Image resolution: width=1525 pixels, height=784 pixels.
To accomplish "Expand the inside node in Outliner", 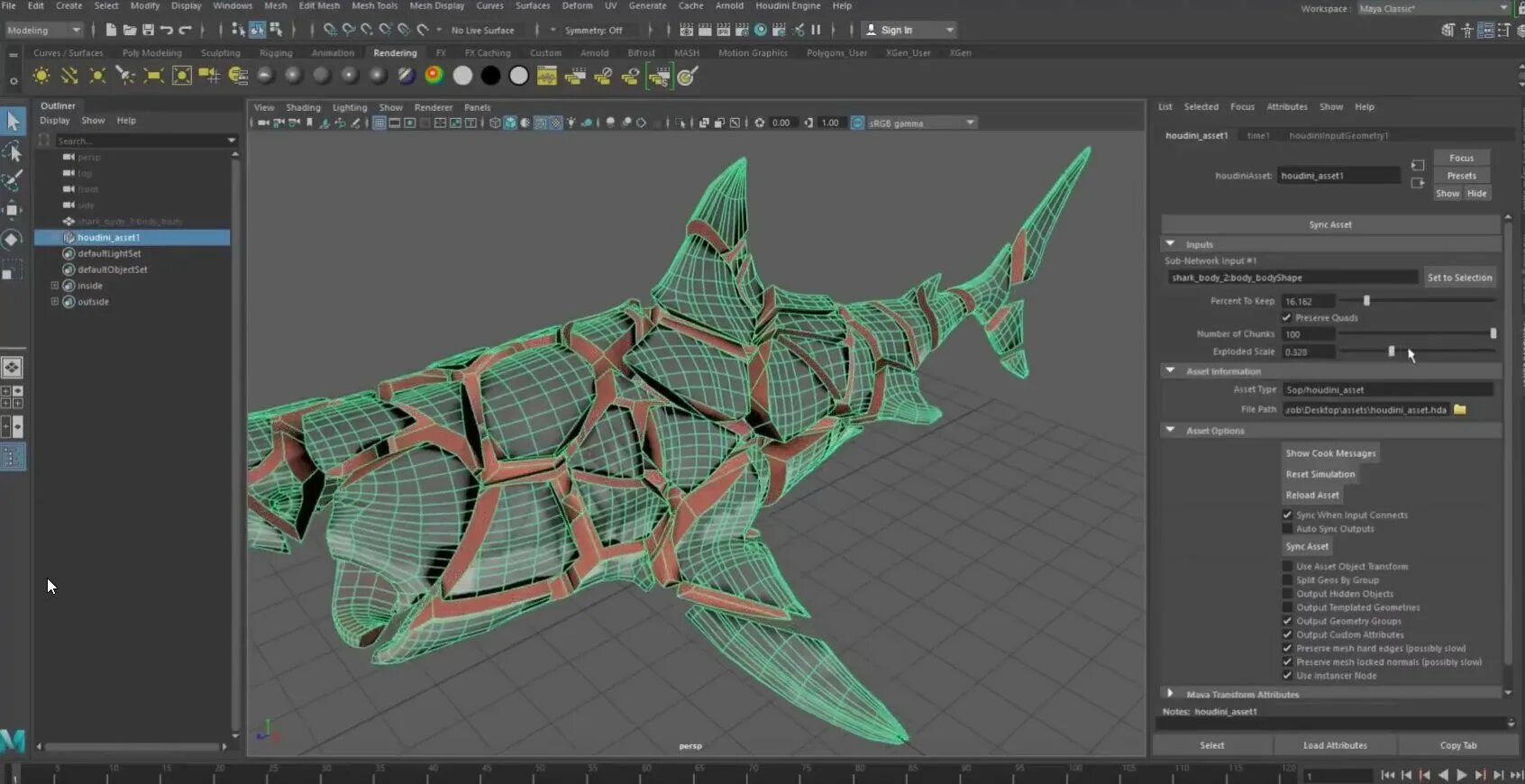I will [x=55, y=286].
